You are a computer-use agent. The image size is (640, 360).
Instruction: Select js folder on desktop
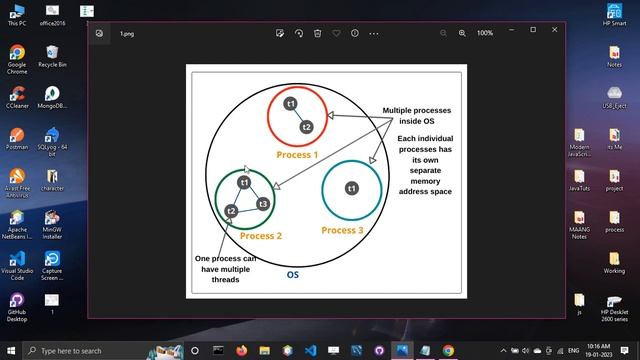[579, 304]
